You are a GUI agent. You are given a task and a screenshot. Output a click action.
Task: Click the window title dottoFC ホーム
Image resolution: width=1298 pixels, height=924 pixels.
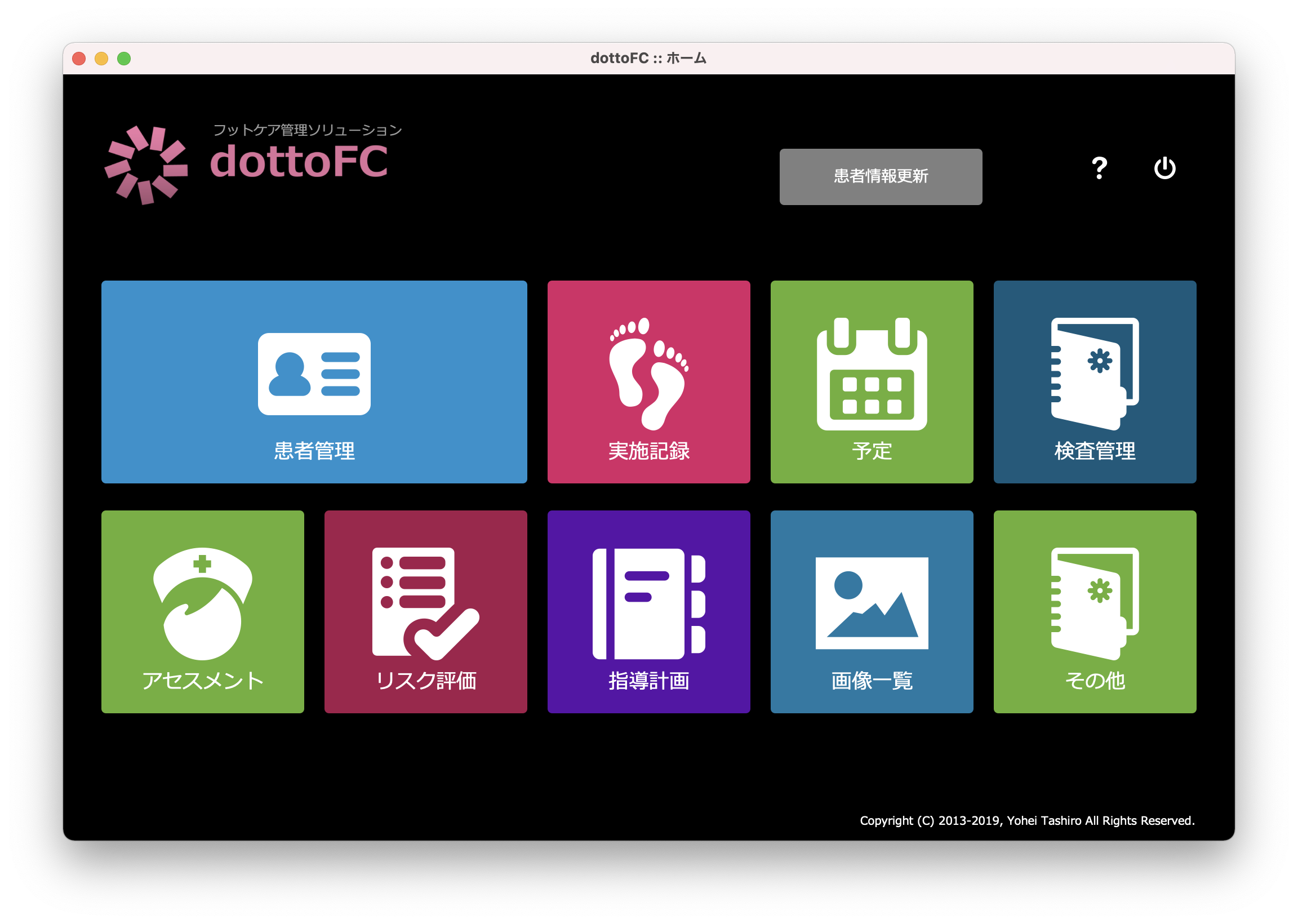pos(648,58)
